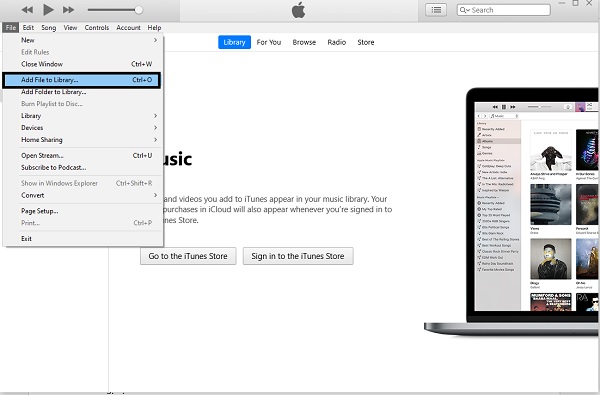Image resolution: width=600 pixels, height=395 pixels.
Task: Click Sign in to the iTunes Store
Action: pos(298,256)
